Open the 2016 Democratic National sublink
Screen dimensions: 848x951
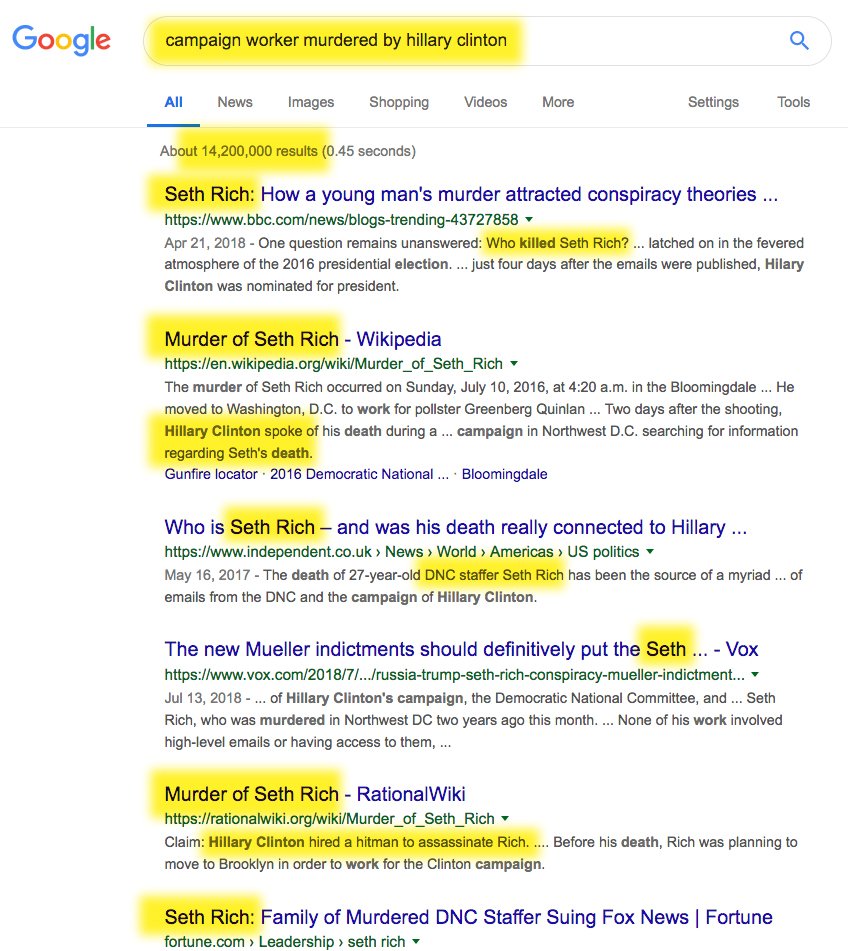coord(359,474)
